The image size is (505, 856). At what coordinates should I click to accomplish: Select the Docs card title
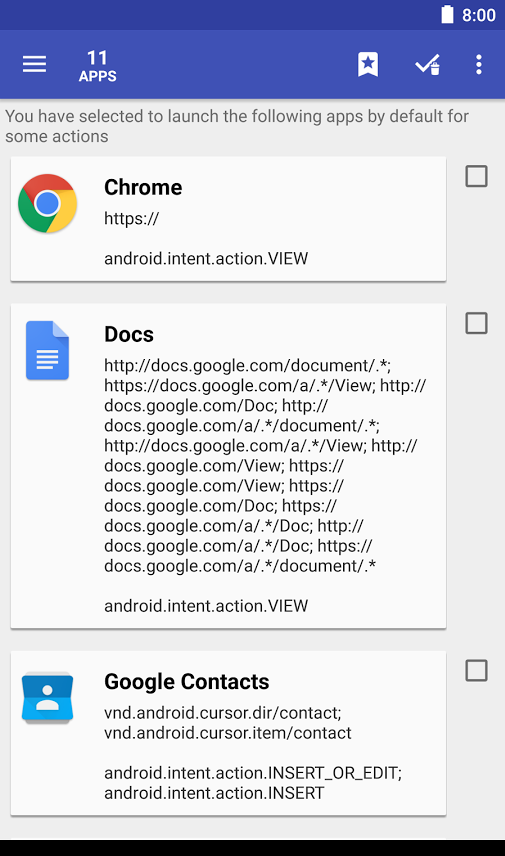(x=129, y=334)
